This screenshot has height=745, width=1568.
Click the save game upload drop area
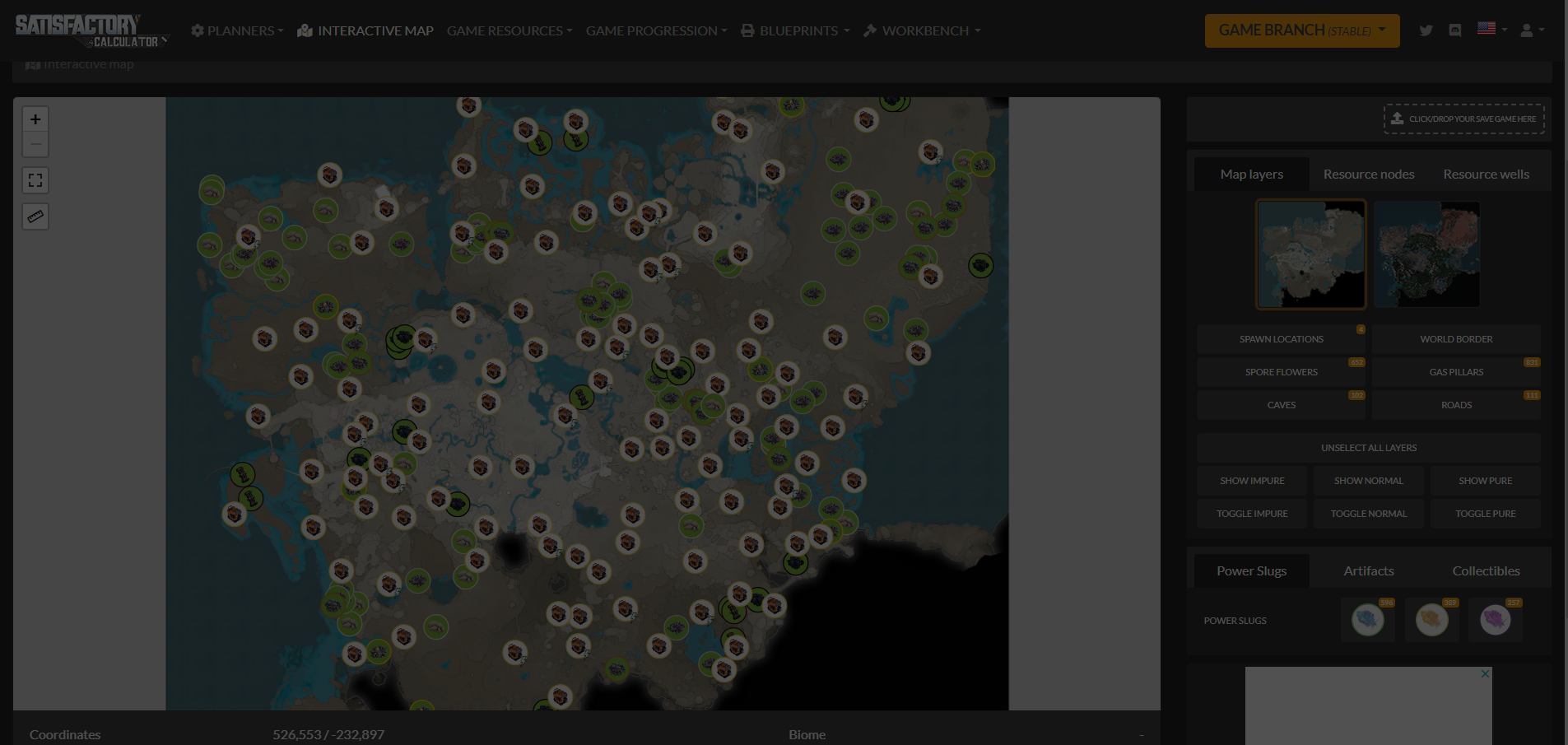tap(1463, 119)
